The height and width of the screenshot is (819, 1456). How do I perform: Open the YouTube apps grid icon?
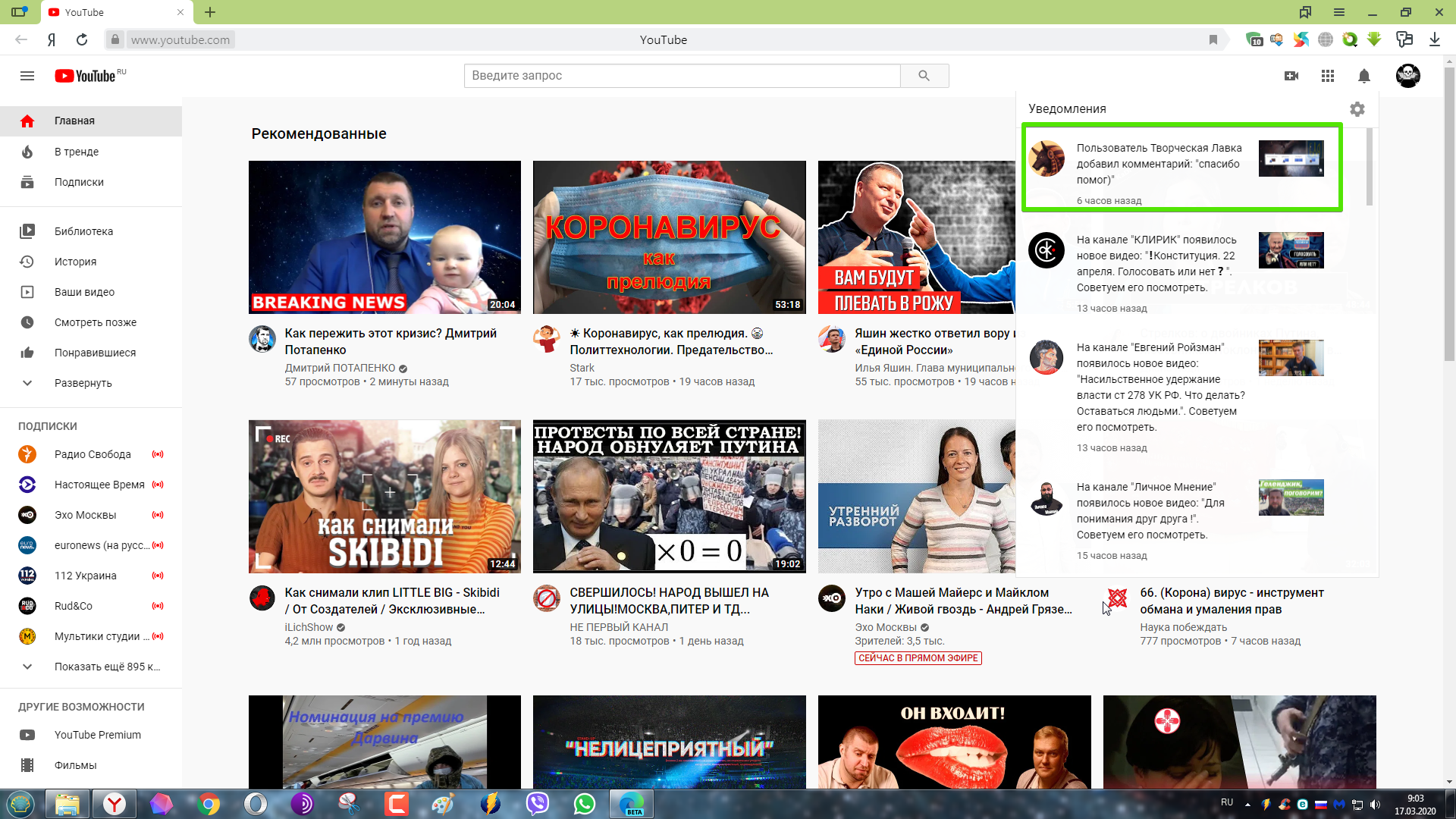[x=1327, y=76]
